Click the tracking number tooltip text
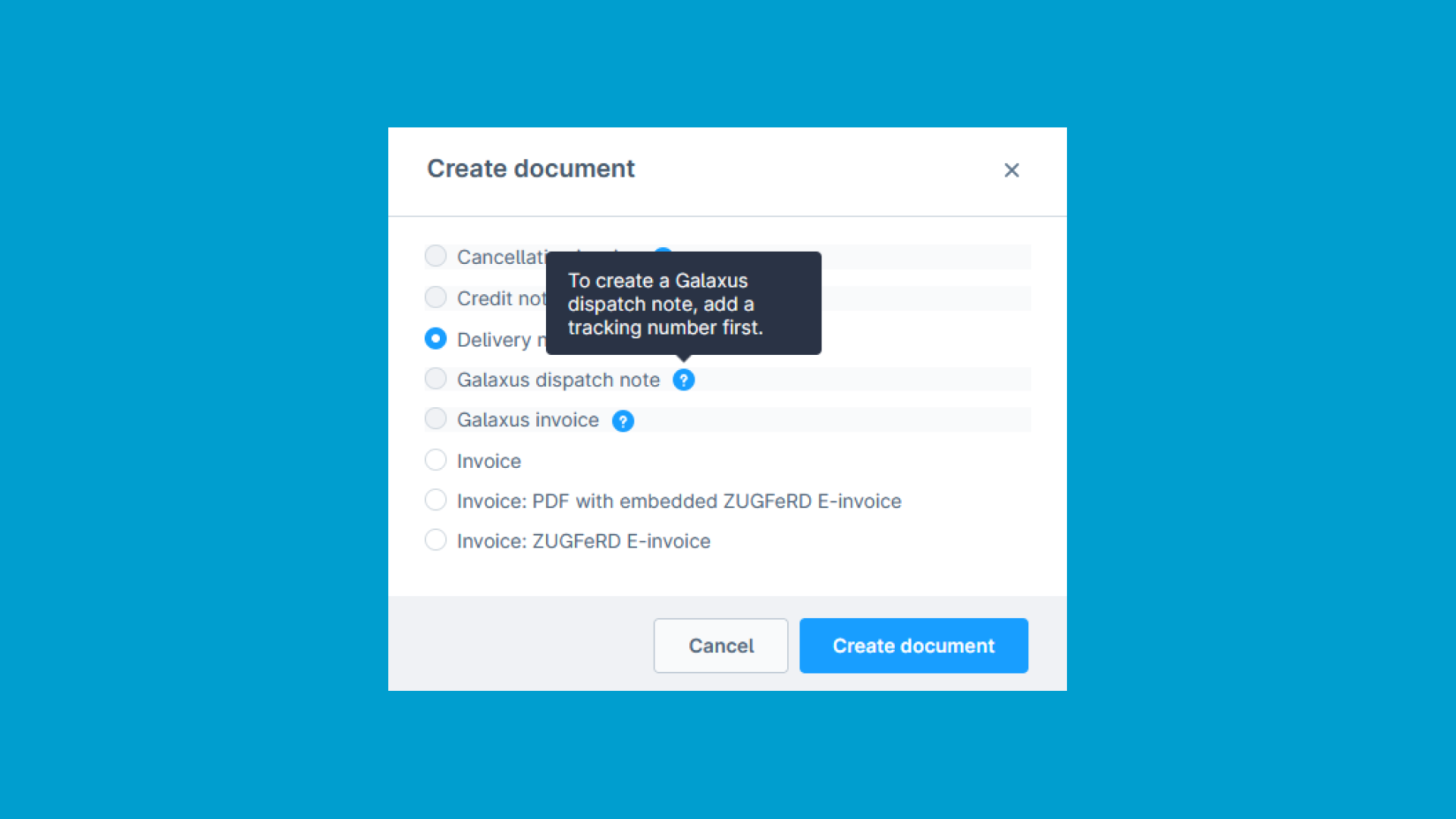This screenshot has width=1456, height=819. click(665, 304)
